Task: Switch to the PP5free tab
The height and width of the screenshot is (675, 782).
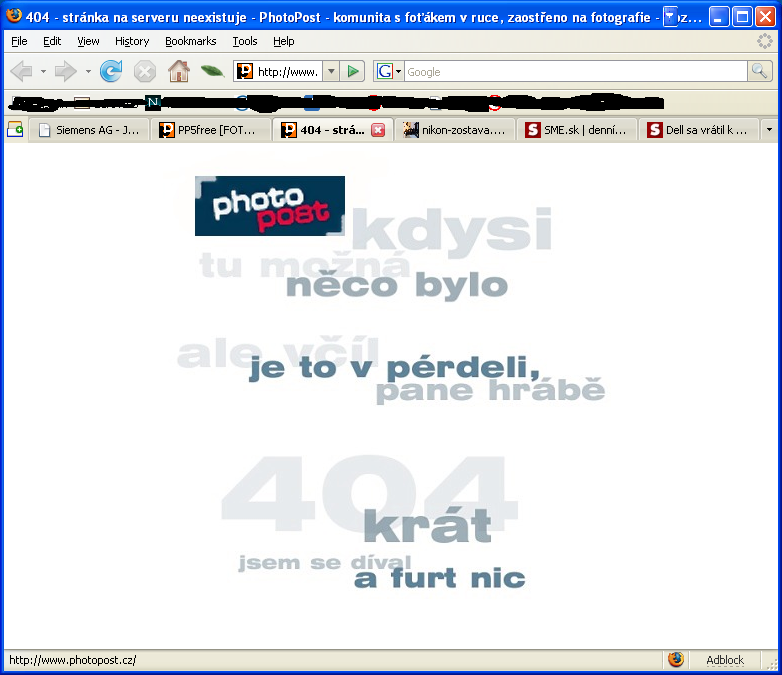Action: coord(210,130)
